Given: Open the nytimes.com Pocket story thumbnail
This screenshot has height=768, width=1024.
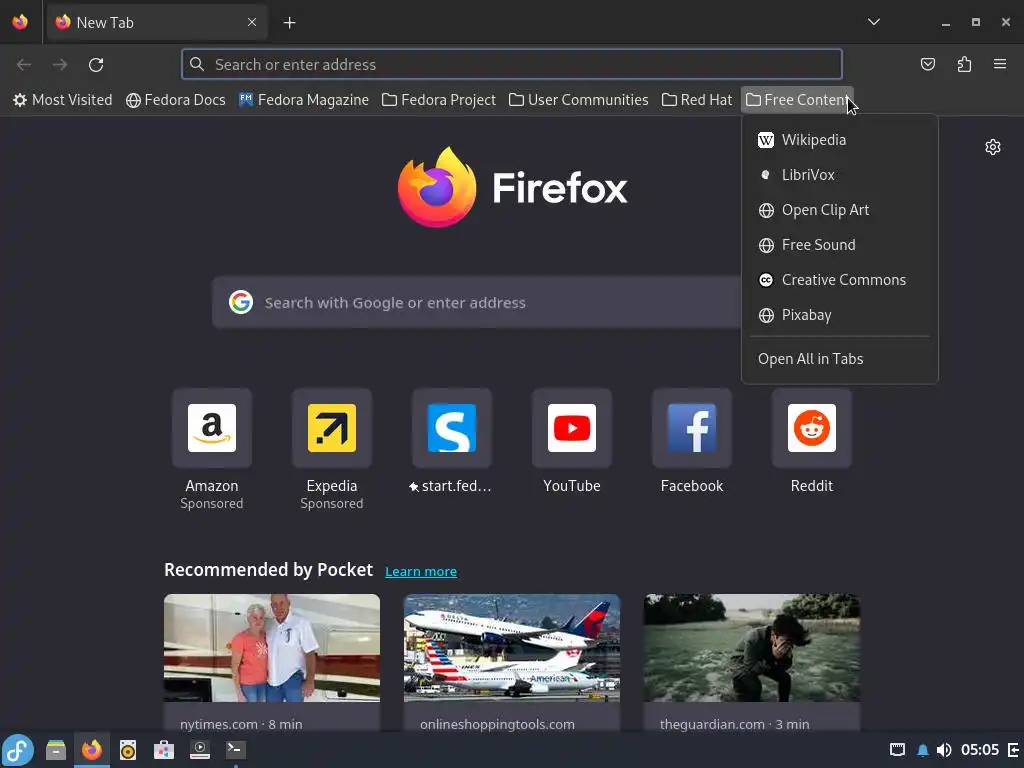Looking at the screenshot, I should 272,648.
